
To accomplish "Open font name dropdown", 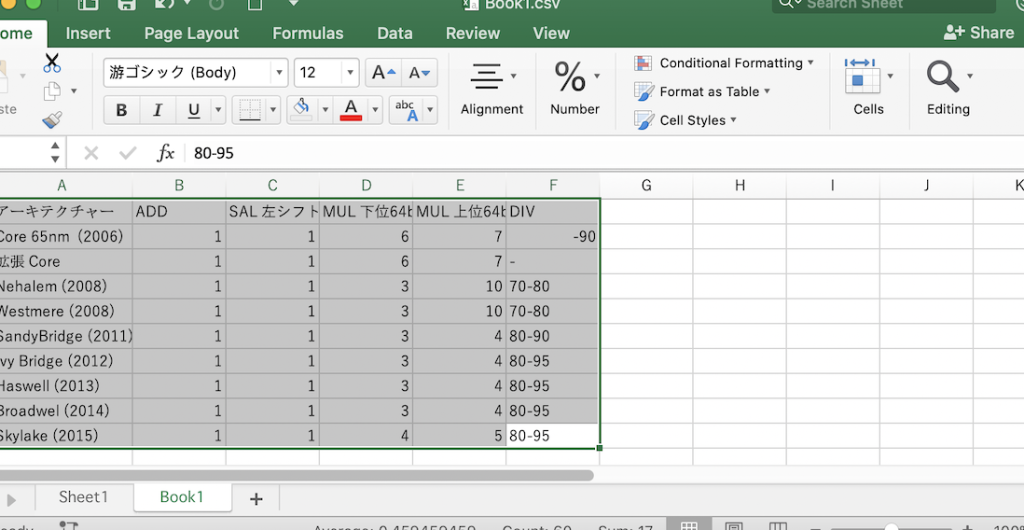I will point(280,72).
